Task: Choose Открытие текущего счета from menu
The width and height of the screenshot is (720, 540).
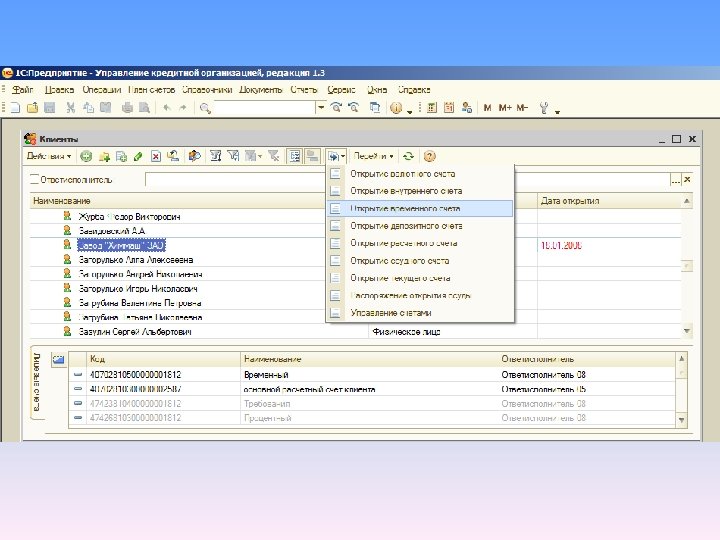Action: point(420,278)
